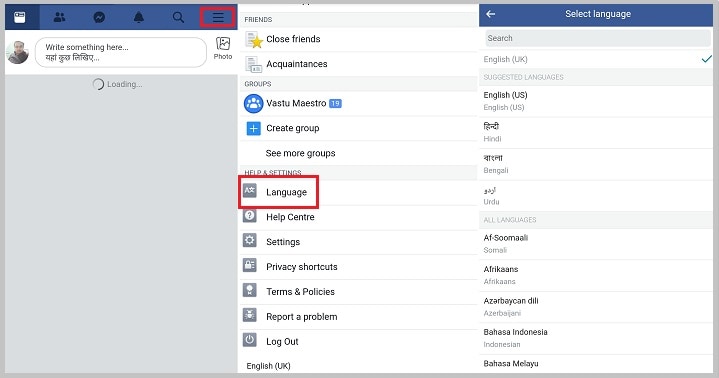Select English (UK) with the checkmark
Screen dimensions: 719x378
[596, 59]
